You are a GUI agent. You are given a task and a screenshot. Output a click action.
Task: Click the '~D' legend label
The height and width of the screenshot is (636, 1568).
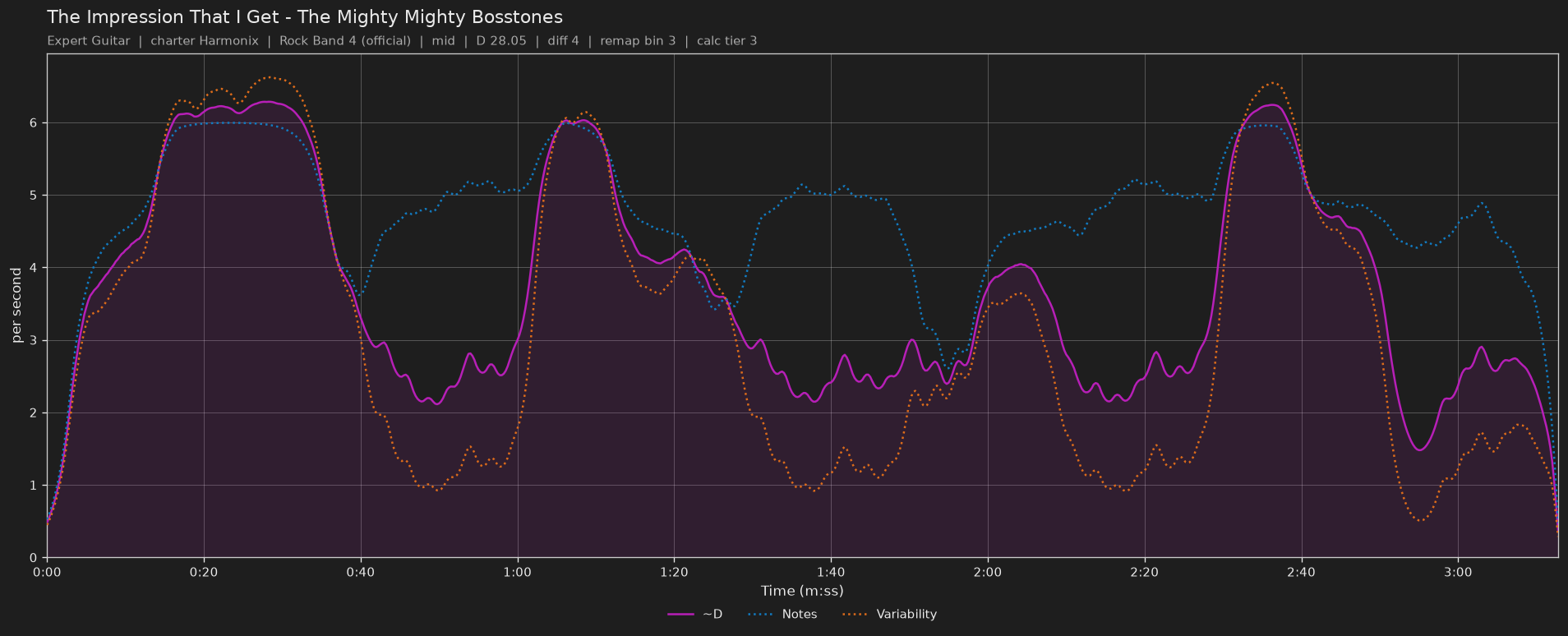click(713, 615)
